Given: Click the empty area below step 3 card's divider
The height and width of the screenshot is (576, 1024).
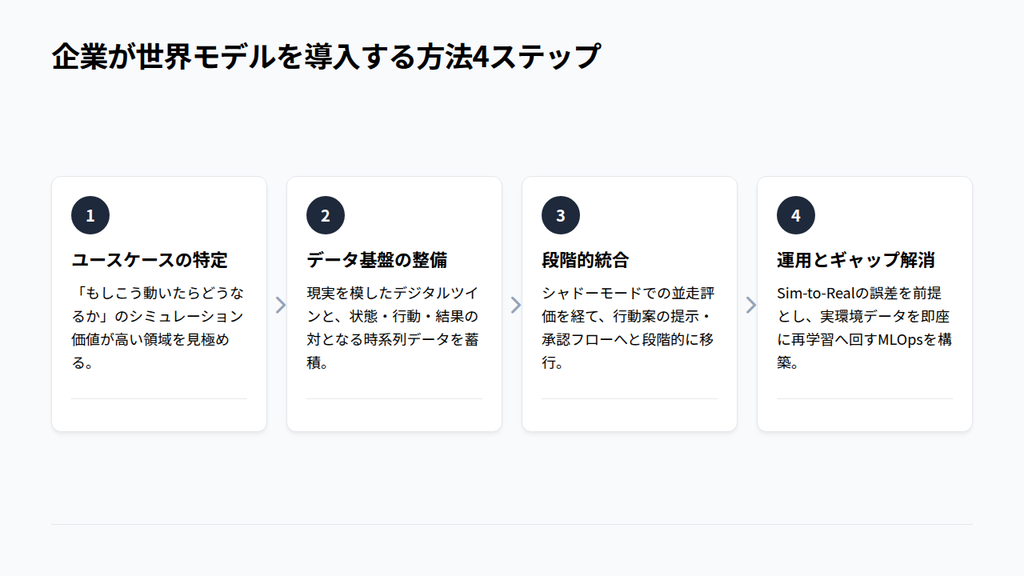Looking at the screenshot, I should 629,415.
